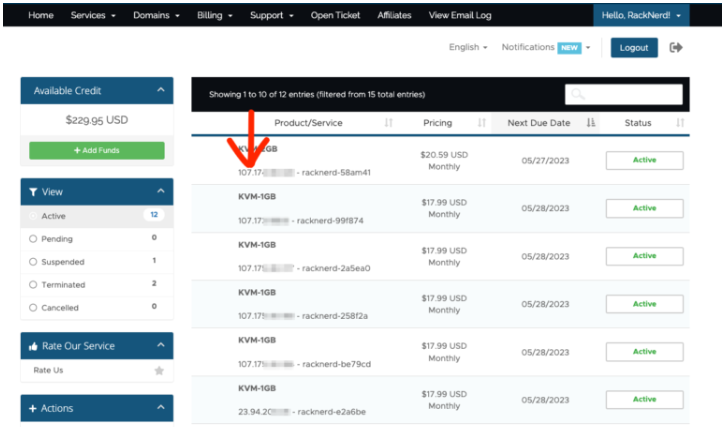Sort by Pricing column arrows
The image size is (727, 427).
(481, 123)
